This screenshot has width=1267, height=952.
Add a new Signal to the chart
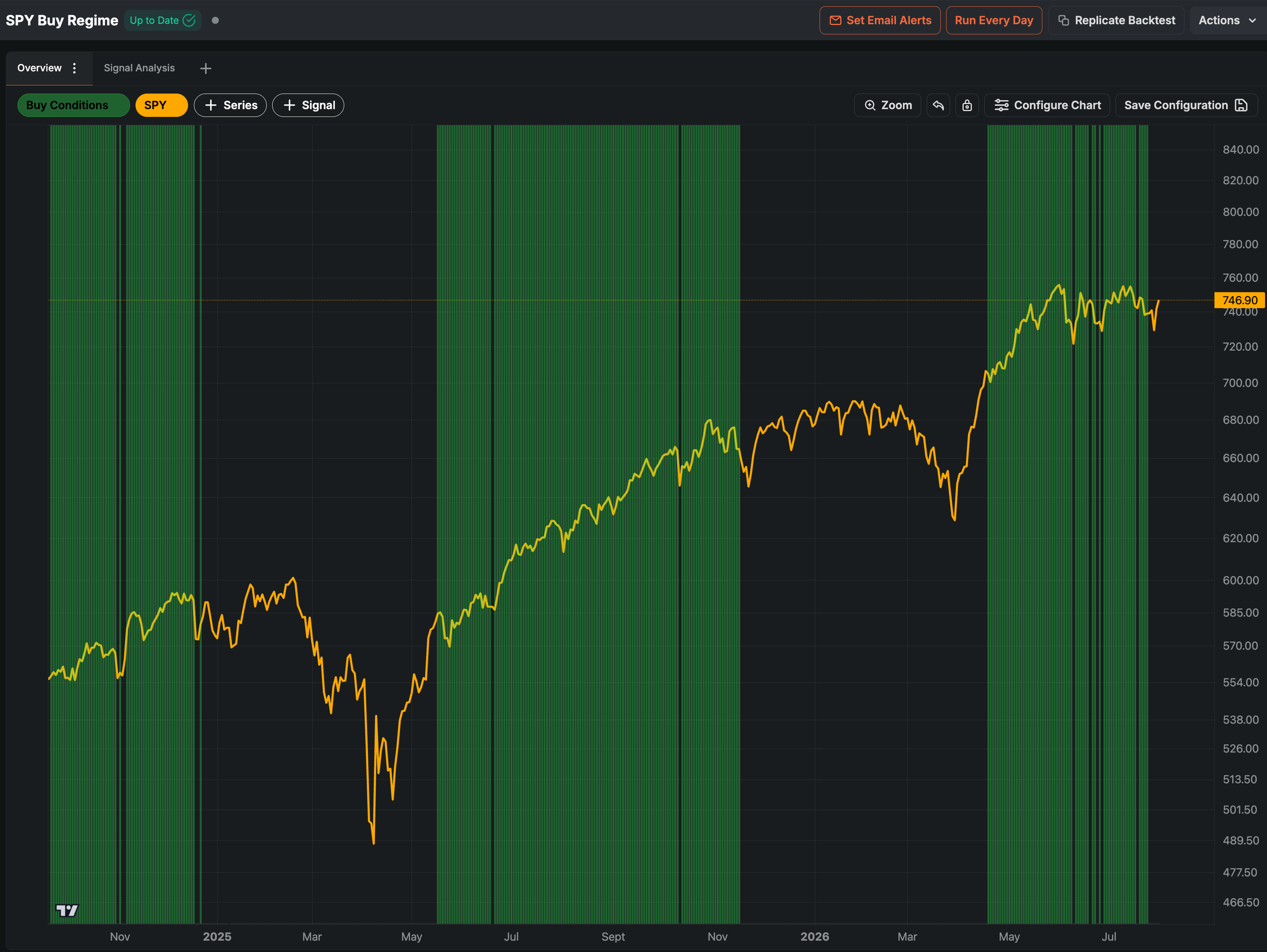(308, 105)
